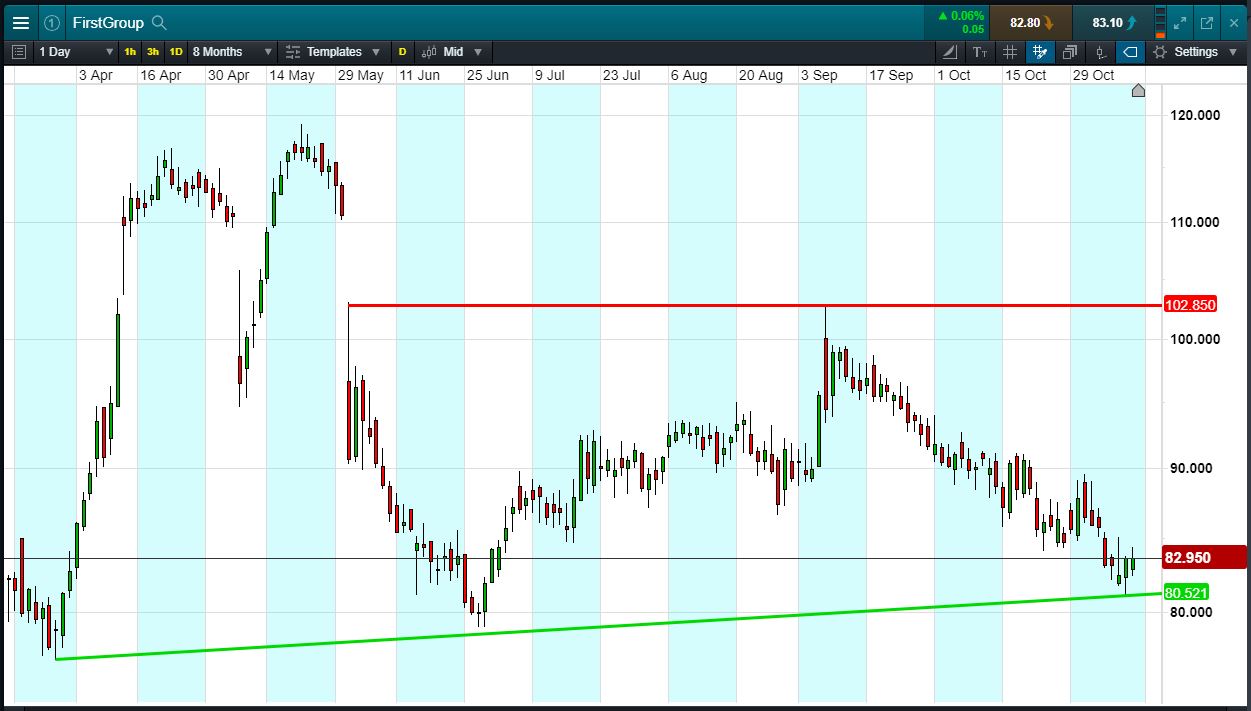Toggle the price label tag icon

1130,52
